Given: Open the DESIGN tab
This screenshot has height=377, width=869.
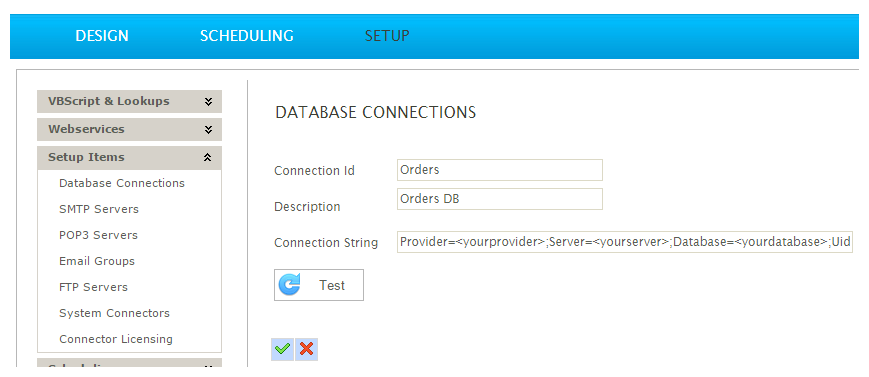Looking at the screenshot, I should coord(102,36).
